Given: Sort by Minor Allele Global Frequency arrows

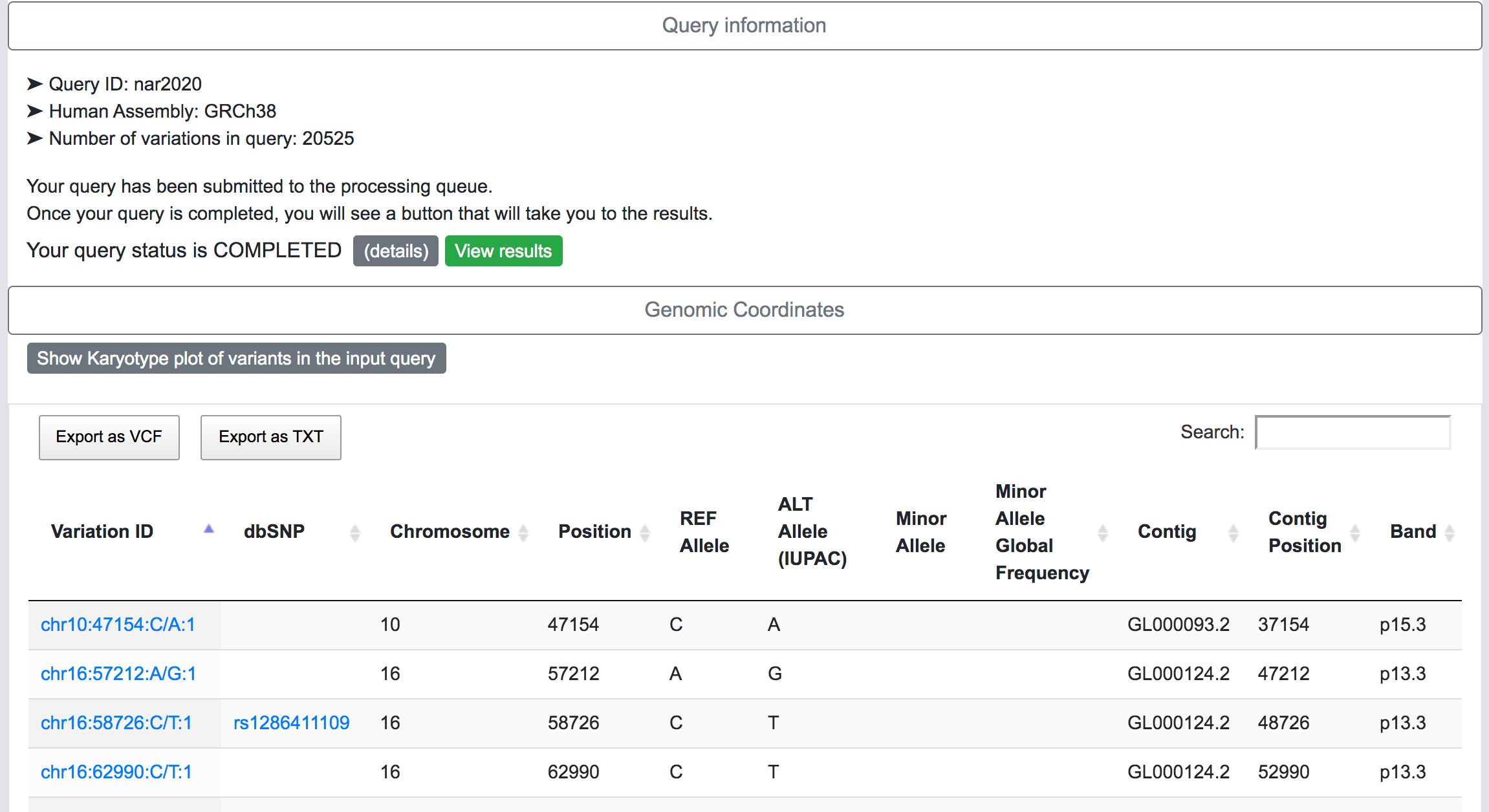Looking at the screenshot, I should pyautogui.click(x=1103, y=532).
